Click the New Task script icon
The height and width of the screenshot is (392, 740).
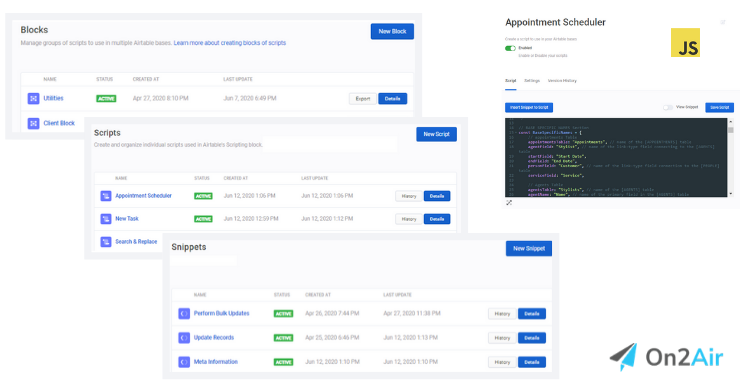(x=106, y=219)
